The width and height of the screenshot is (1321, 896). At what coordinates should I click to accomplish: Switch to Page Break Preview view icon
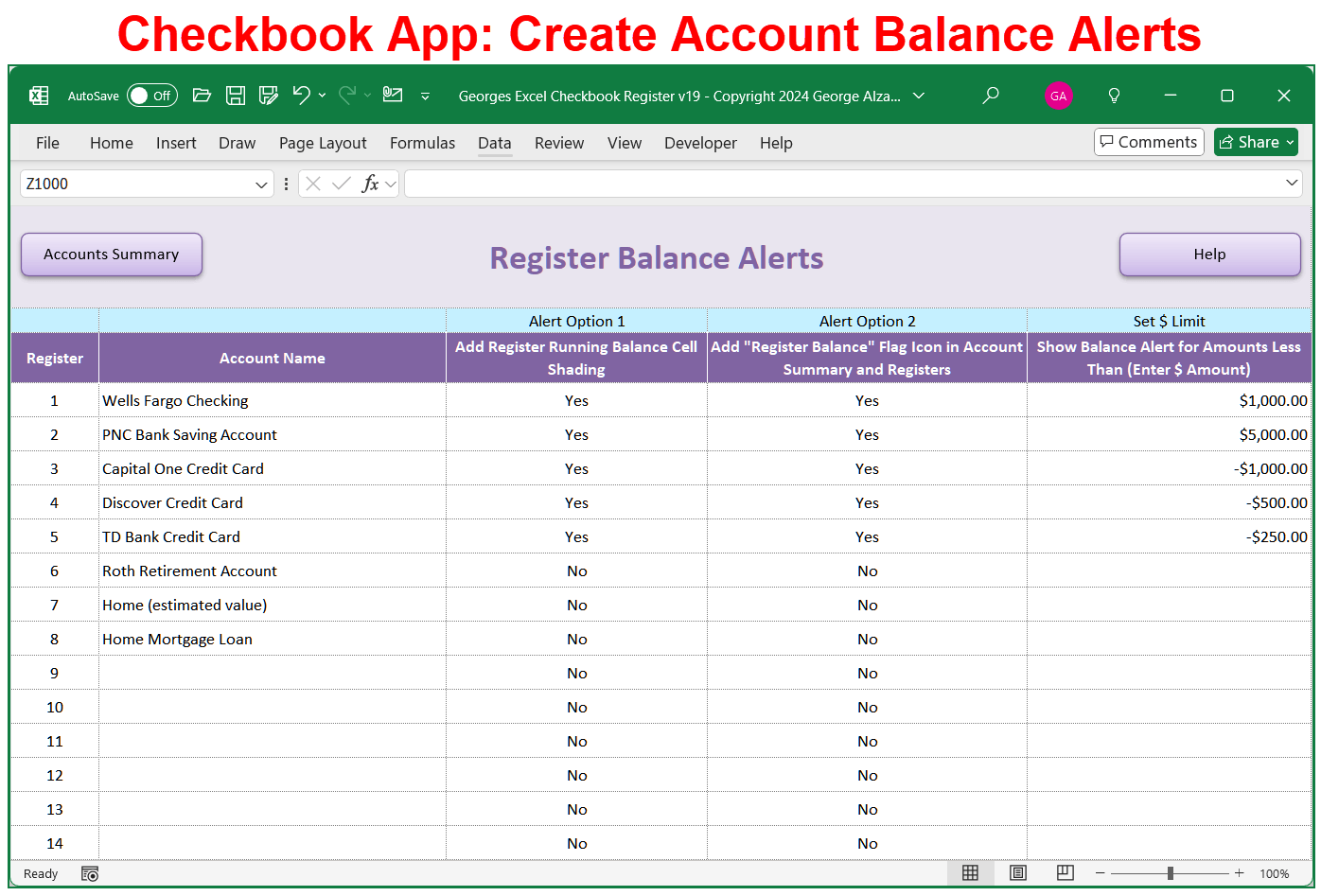click(x=1065, y=872)
